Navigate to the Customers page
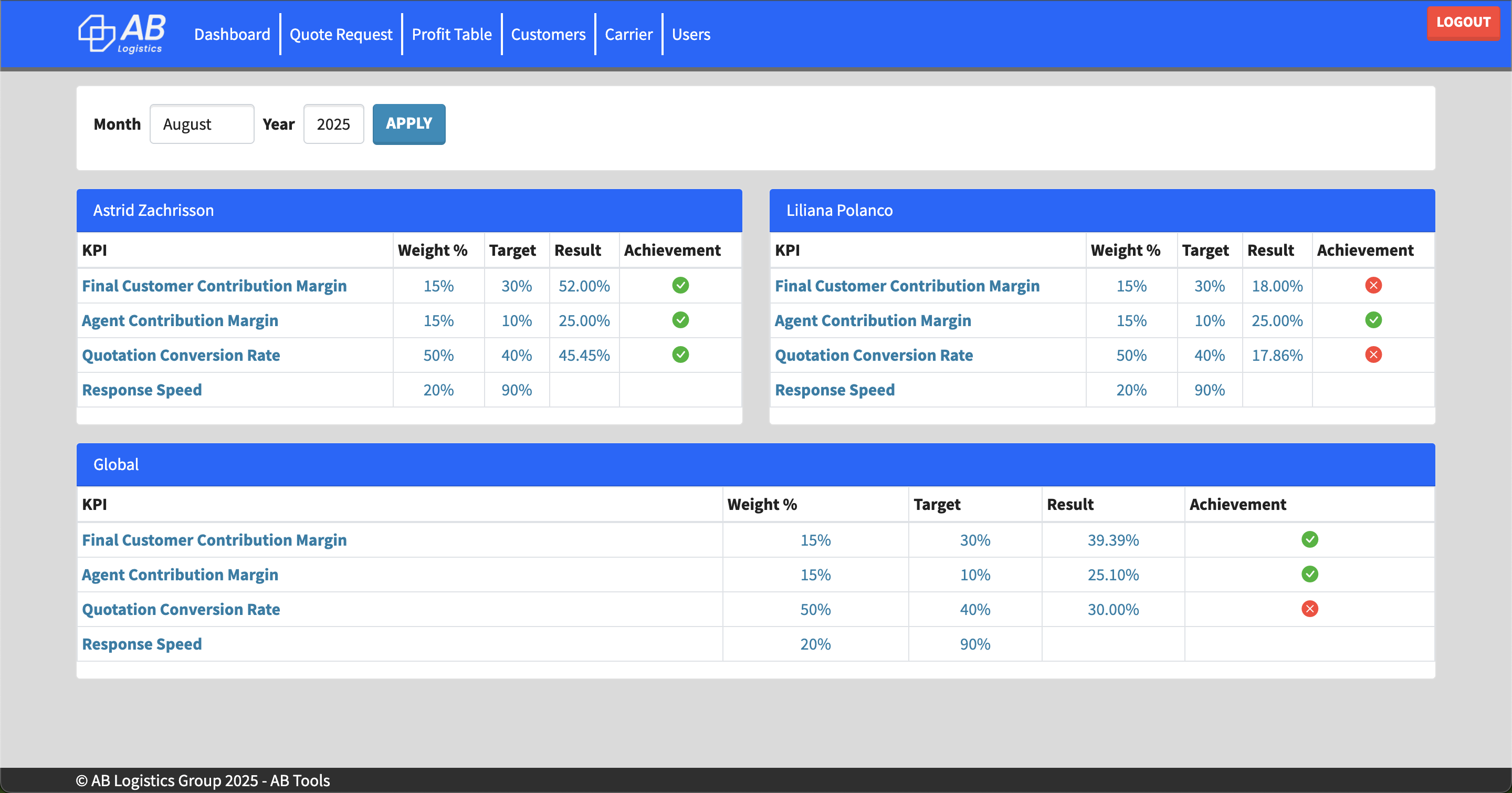 click(x=548, y=35)
